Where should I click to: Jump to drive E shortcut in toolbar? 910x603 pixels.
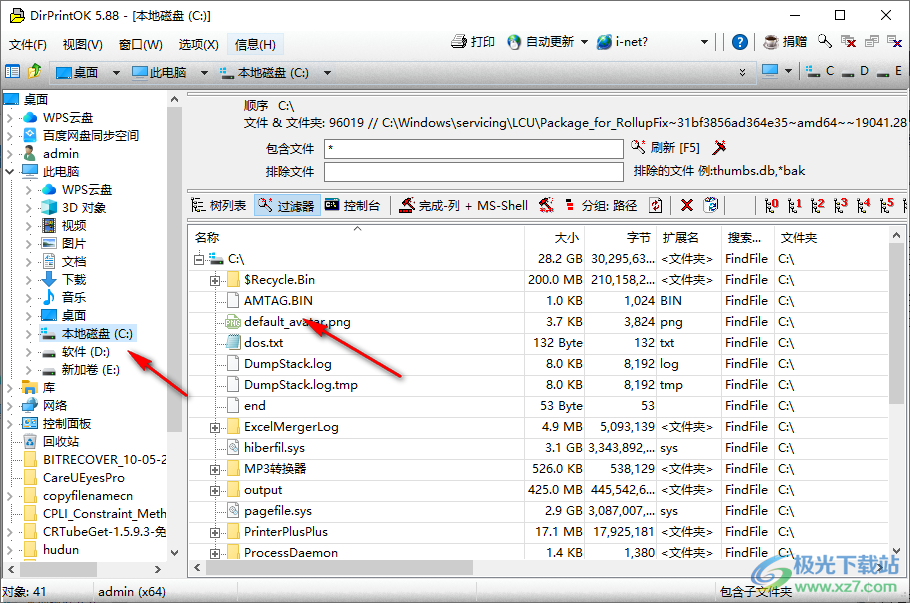[x=890, y=71]
